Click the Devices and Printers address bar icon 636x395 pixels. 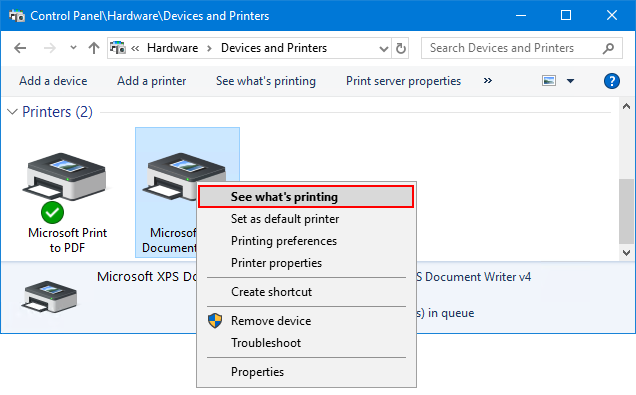click(x=118, y=48)
